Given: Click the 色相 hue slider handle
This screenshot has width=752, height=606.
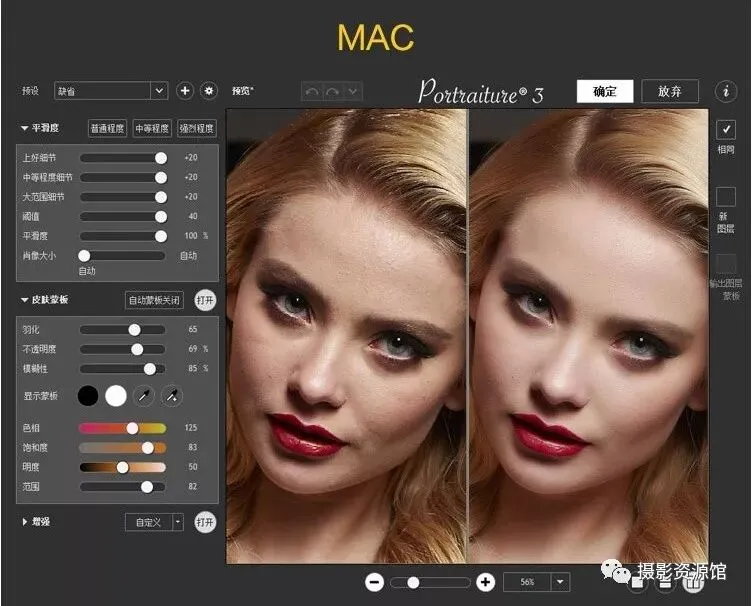Looking at the screenshot, I should point(132,428).
